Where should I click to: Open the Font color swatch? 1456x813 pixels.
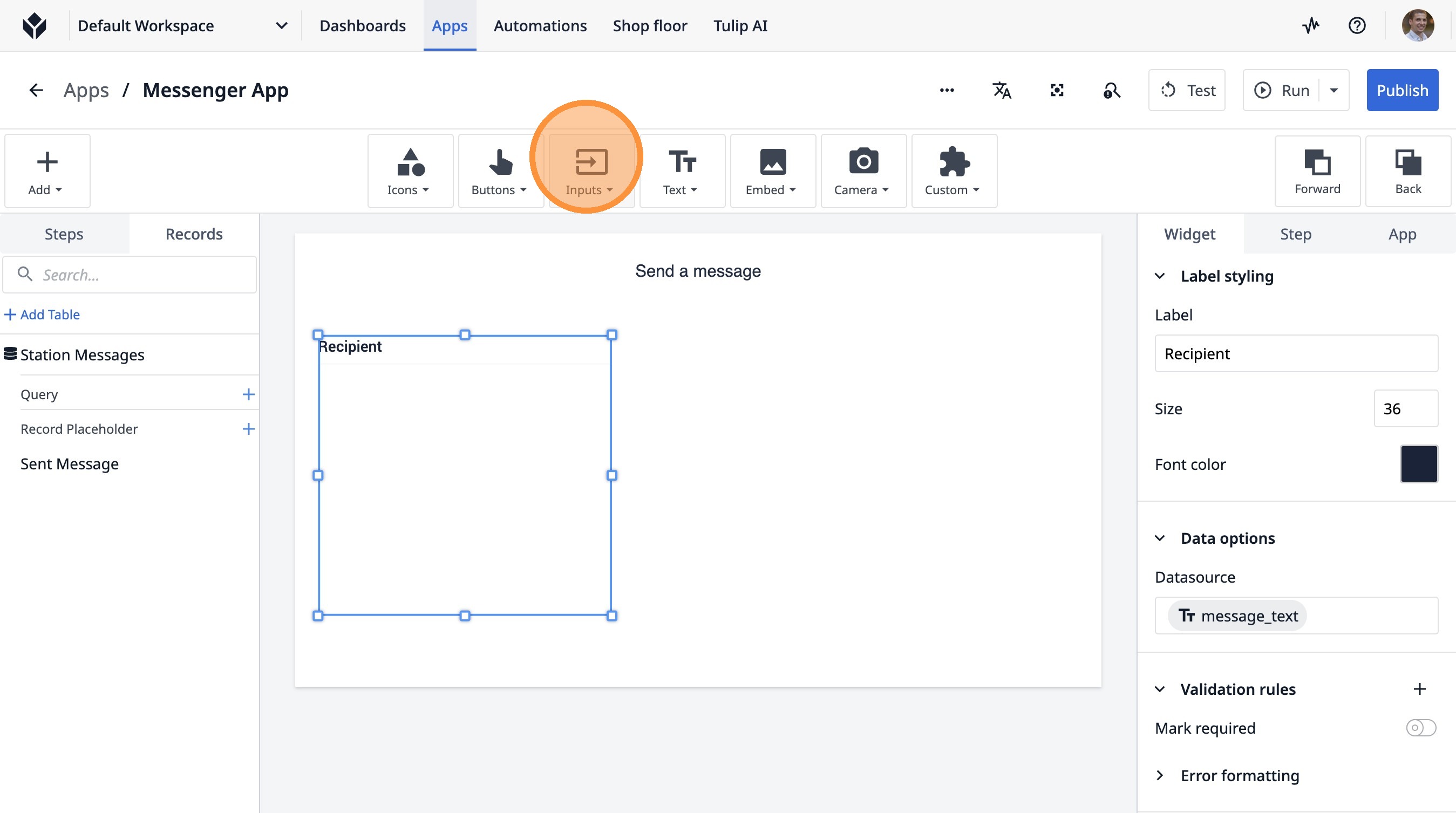click(1419, 464)
